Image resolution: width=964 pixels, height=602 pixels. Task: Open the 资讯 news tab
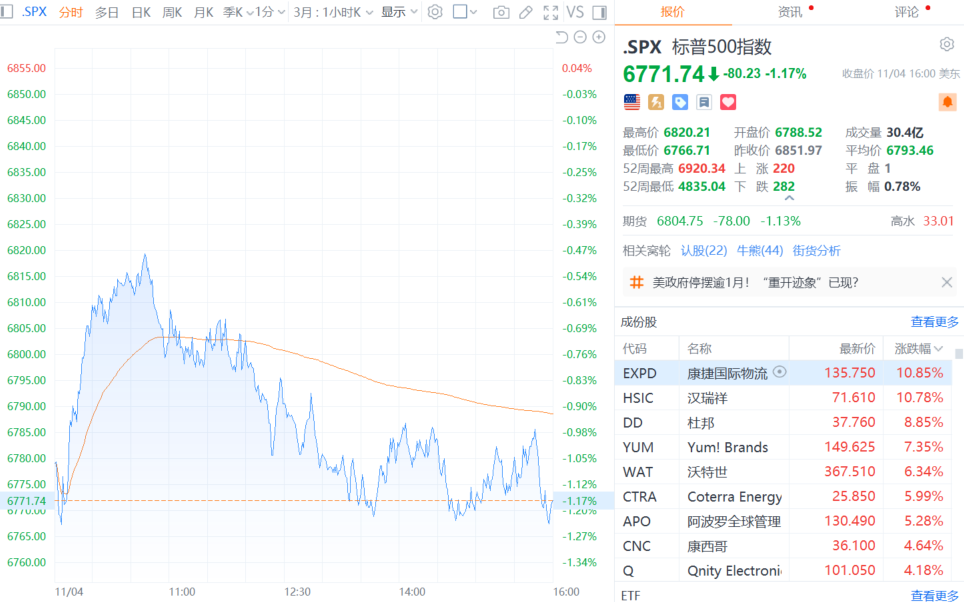pos(790,12)
